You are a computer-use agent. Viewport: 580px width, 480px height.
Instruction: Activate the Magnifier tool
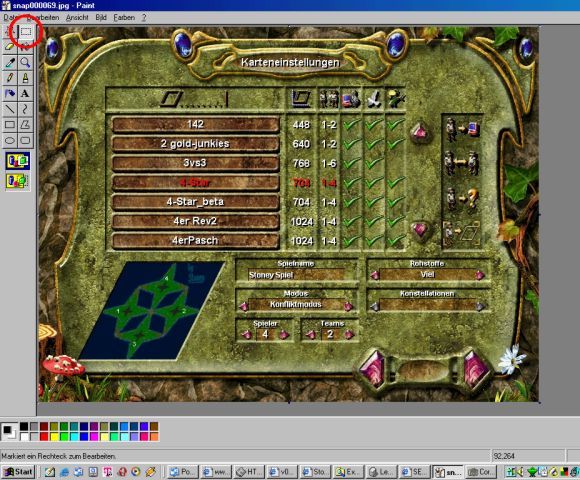click(x=25, y=62)
